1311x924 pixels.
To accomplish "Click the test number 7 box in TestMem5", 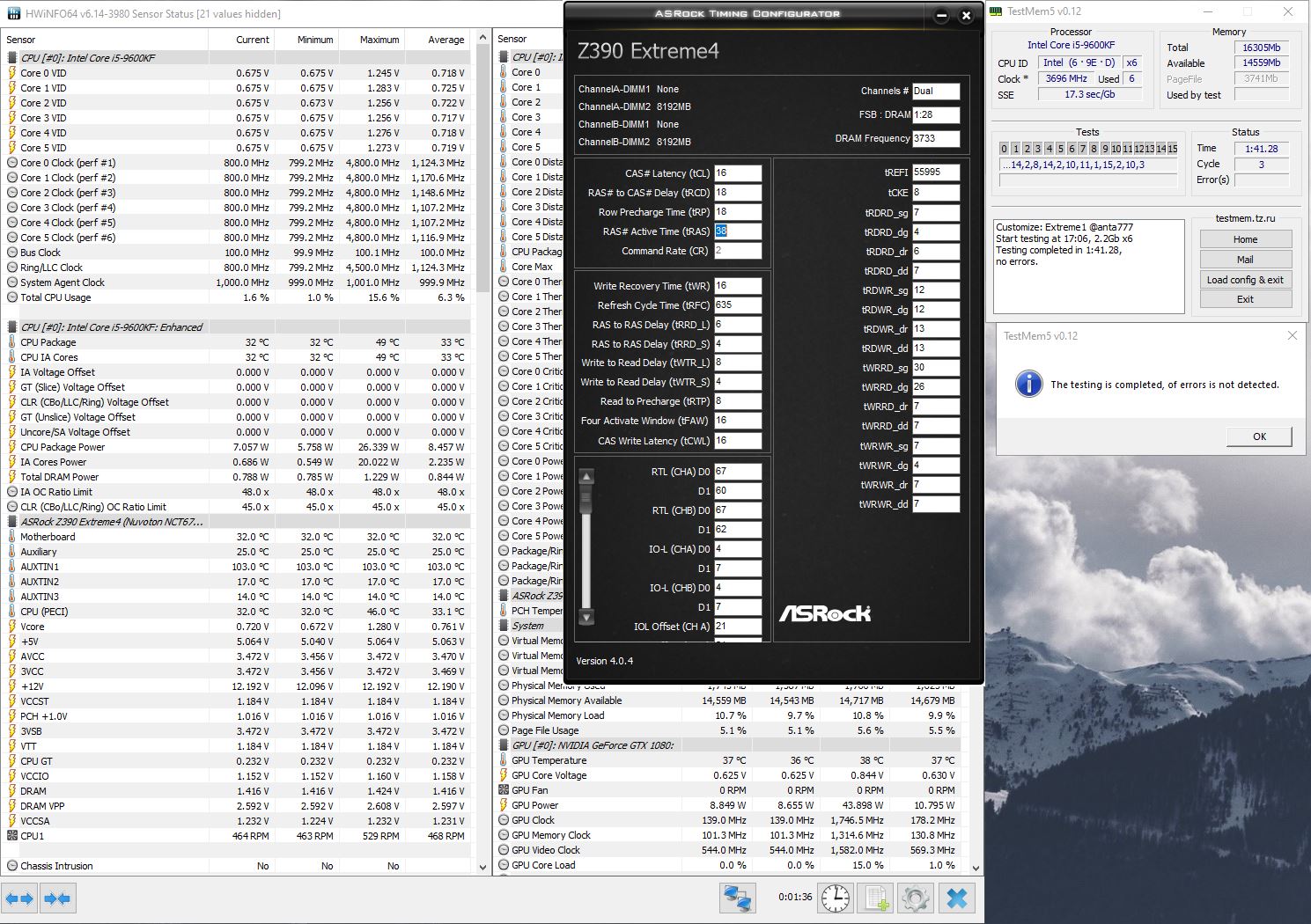I will point(1082,149).
